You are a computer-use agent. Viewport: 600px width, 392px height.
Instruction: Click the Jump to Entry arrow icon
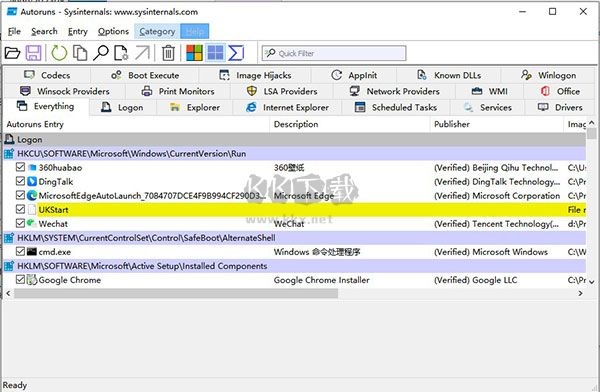(x=142, y=53)
